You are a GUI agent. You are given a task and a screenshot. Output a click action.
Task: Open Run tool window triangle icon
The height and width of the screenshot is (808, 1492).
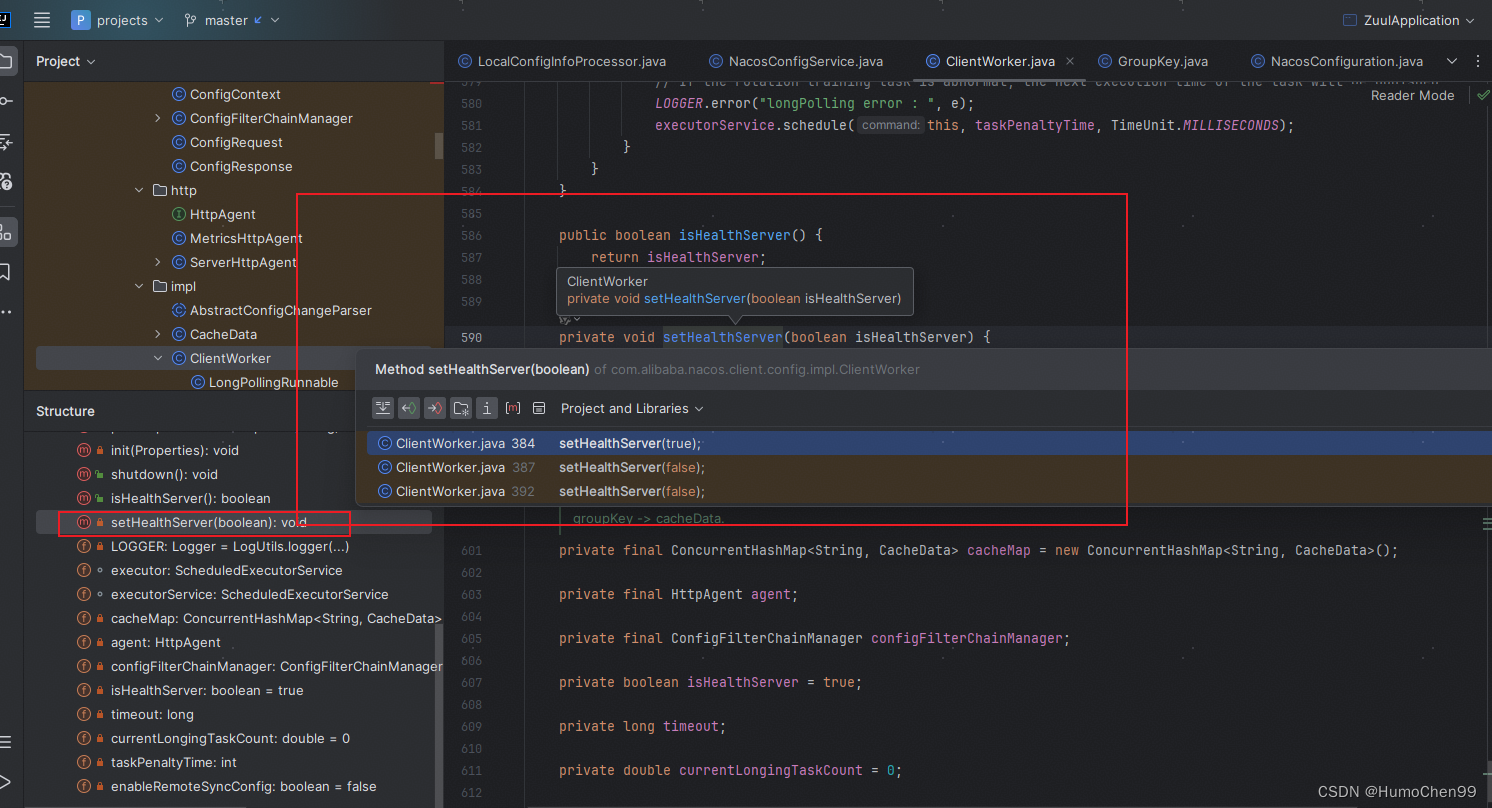(x=6, y=781)
